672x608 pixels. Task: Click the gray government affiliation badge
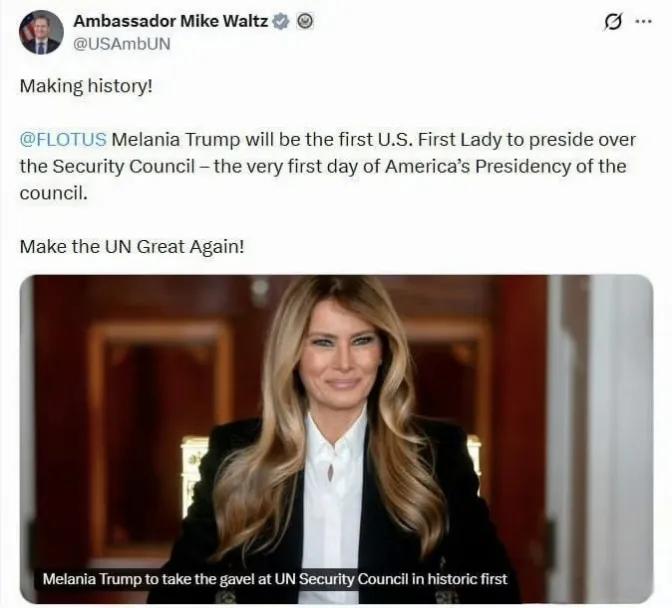click(305, 21)
